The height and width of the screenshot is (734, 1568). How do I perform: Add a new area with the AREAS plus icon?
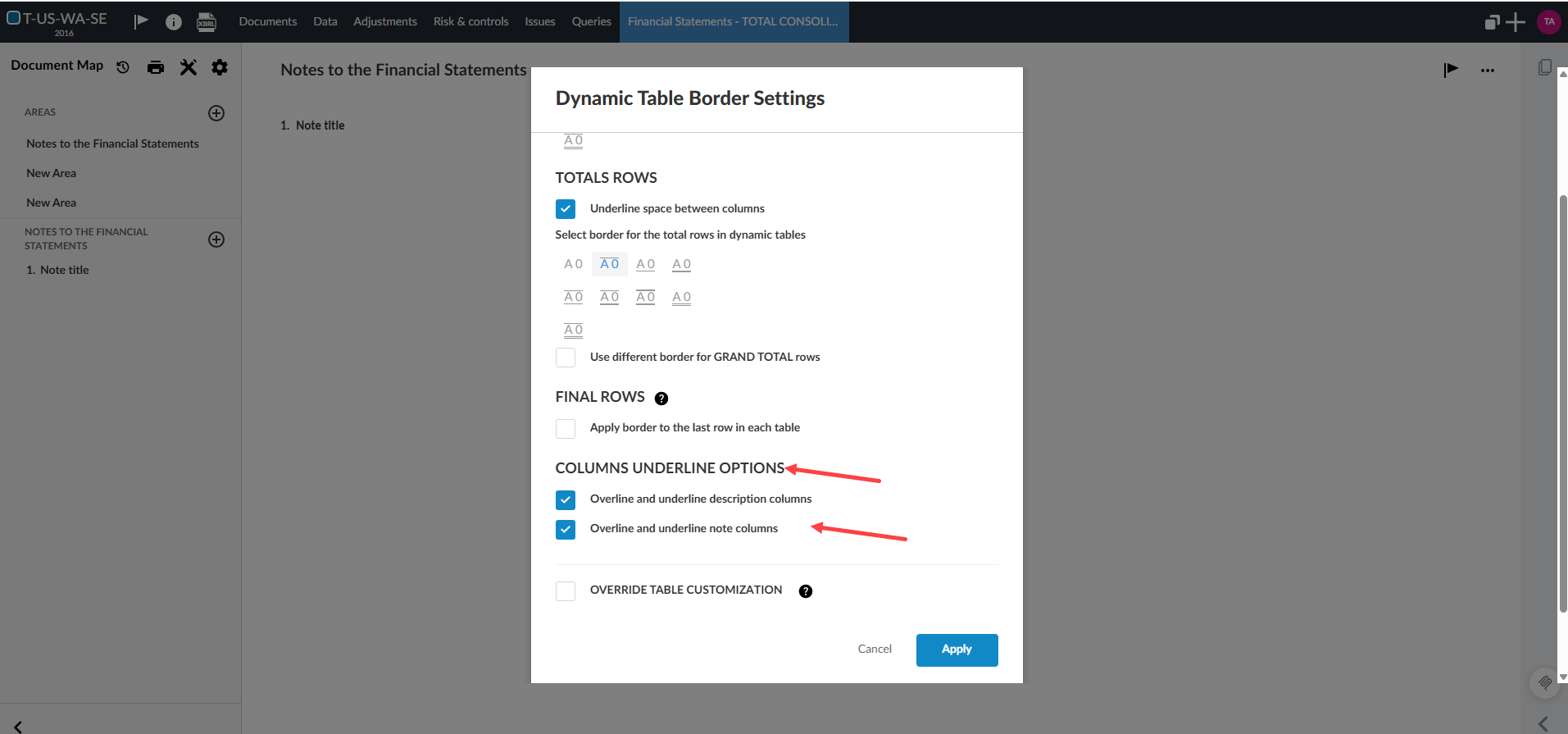[216, 113]
